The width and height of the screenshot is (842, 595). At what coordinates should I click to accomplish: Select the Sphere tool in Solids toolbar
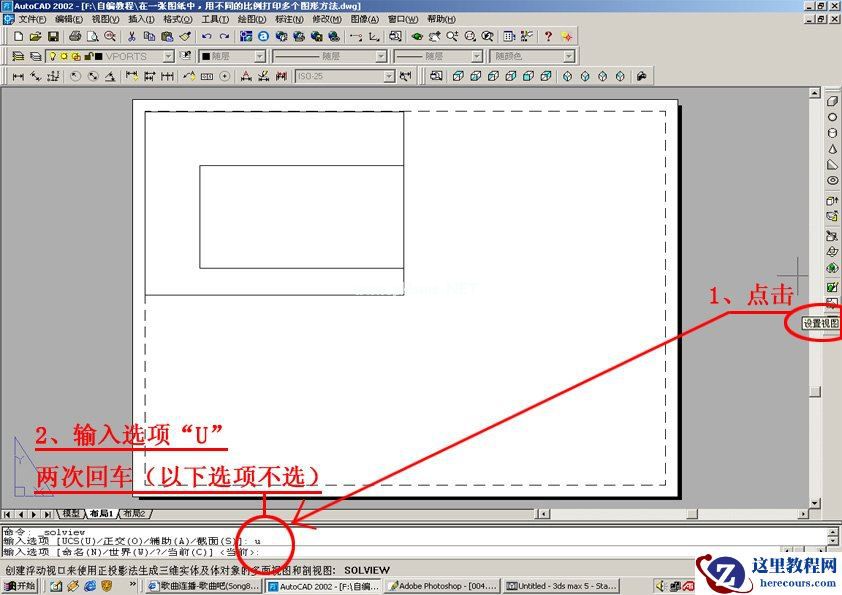[x=832, y=117]
